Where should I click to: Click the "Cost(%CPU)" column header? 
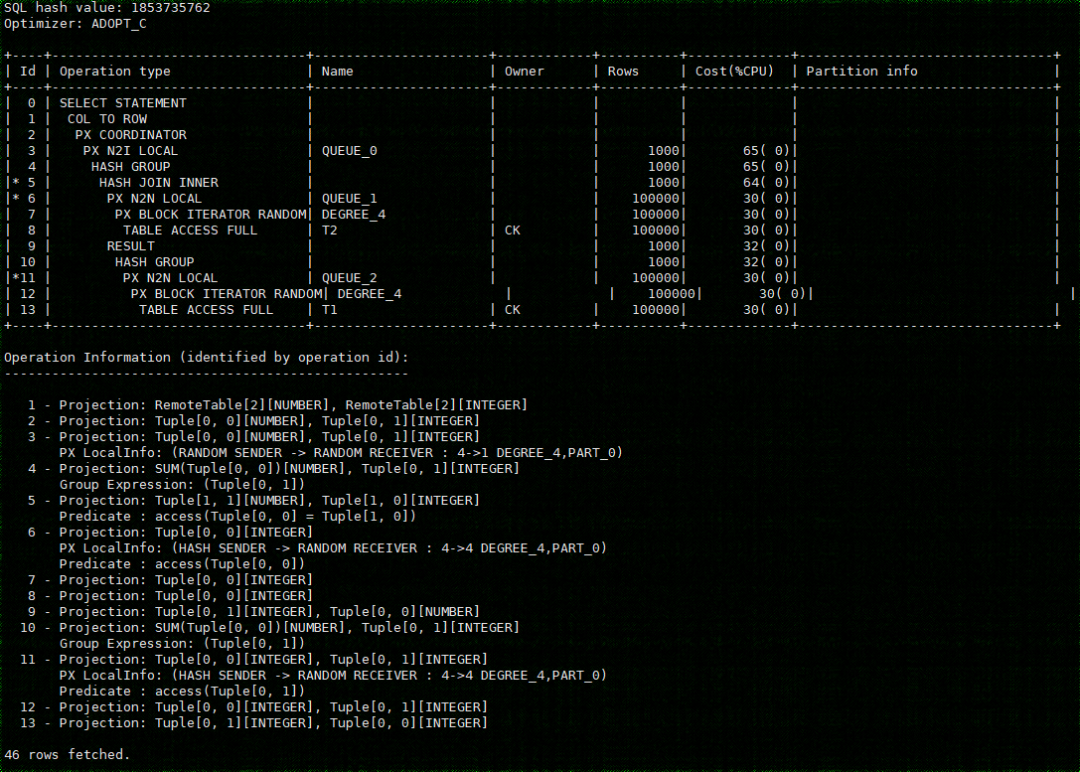point(734,71)
